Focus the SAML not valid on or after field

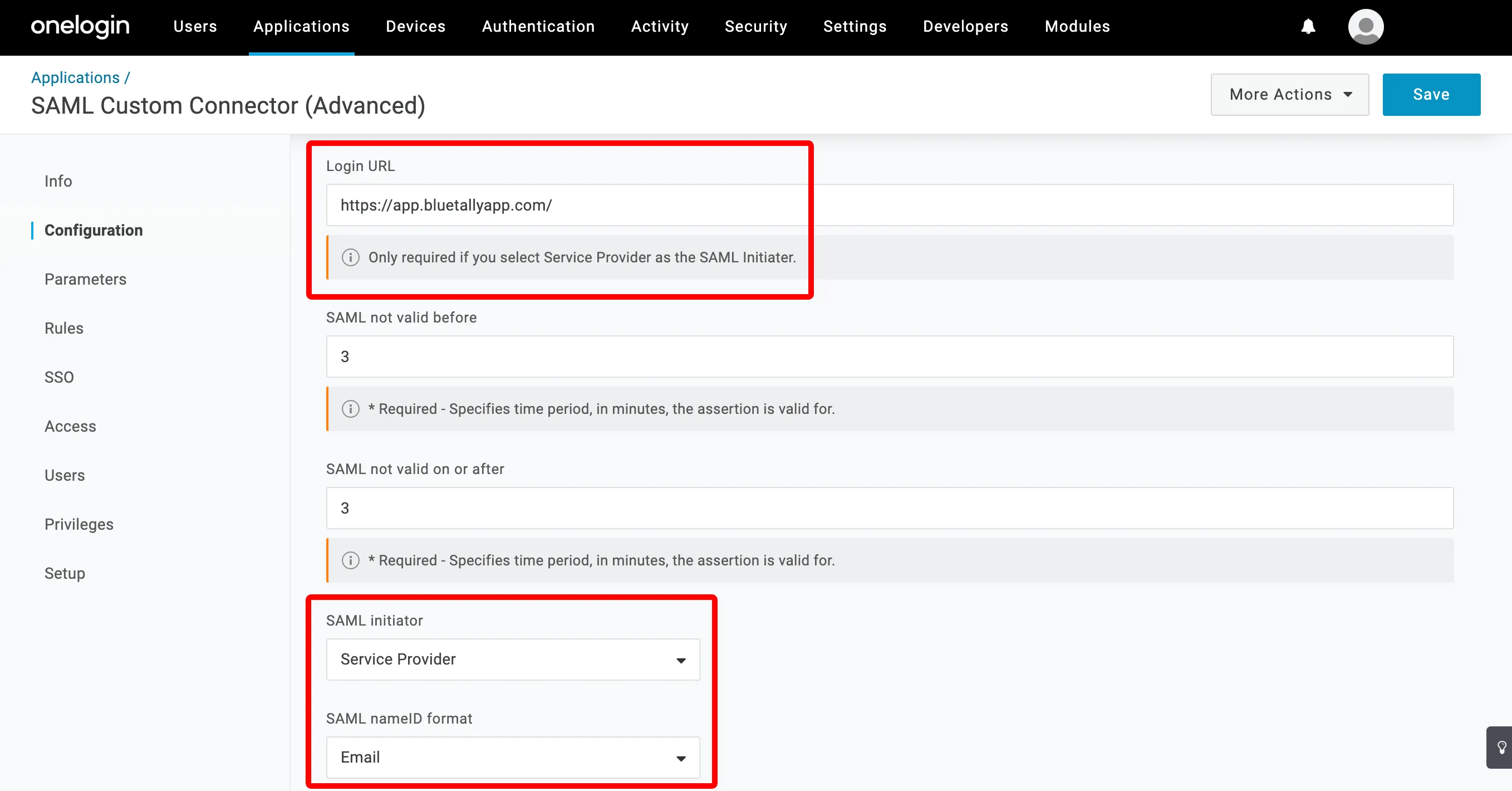890,508
